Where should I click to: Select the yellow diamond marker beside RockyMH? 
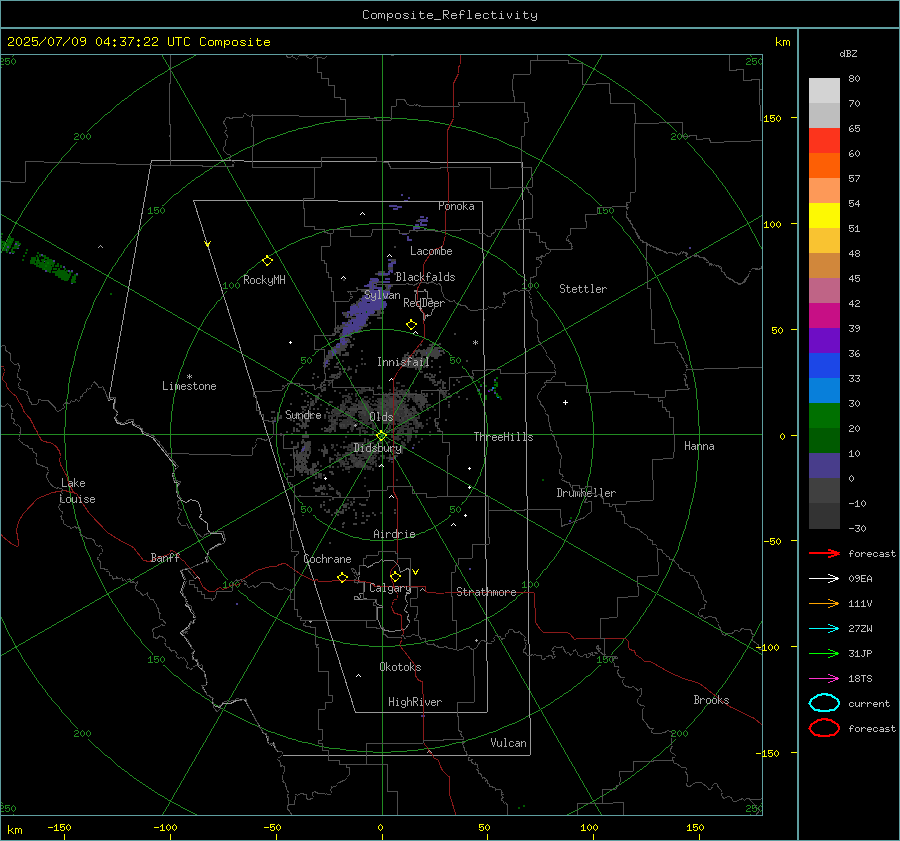(267, 261)
